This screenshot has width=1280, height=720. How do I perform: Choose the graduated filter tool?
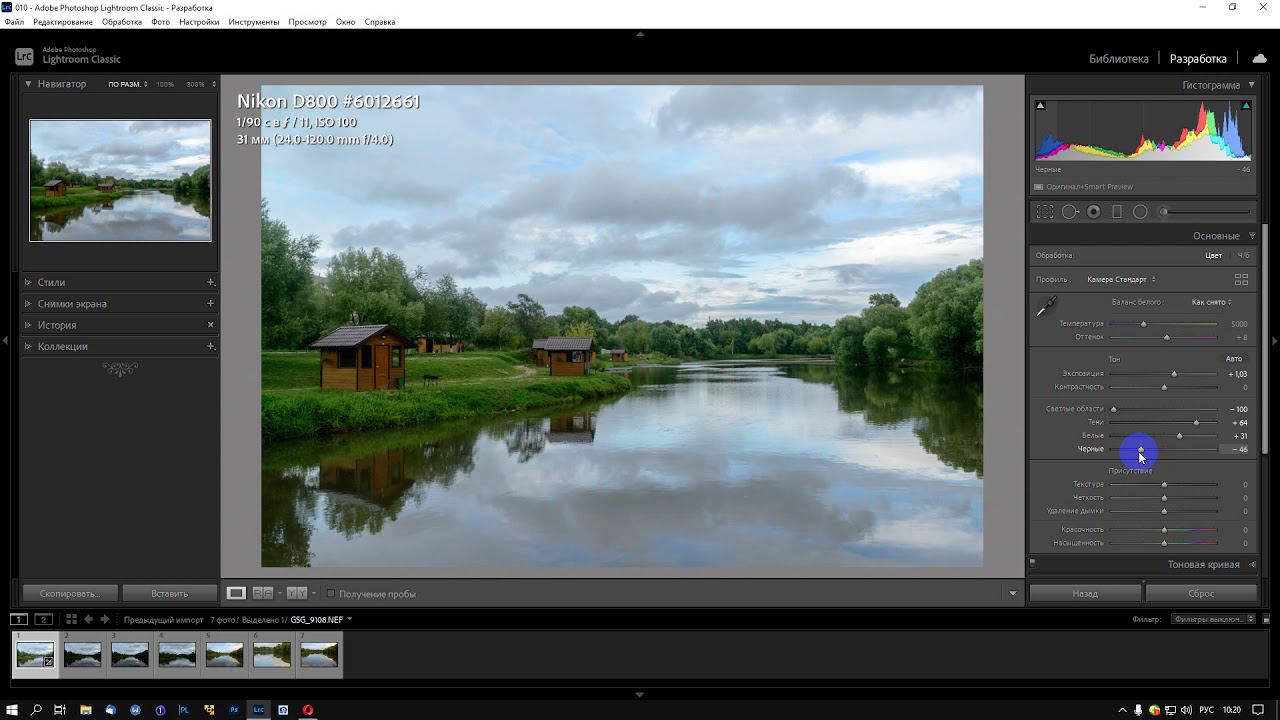click(1117, 212)
